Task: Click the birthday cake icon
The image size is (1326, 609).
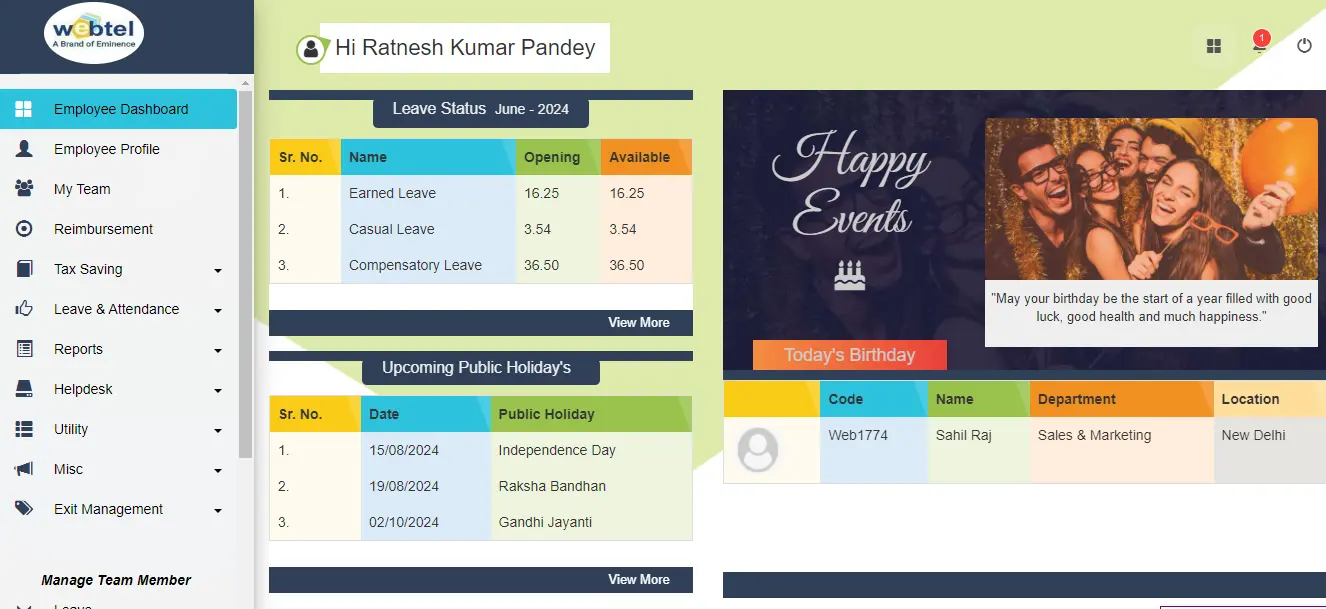Action: (849, 275)
